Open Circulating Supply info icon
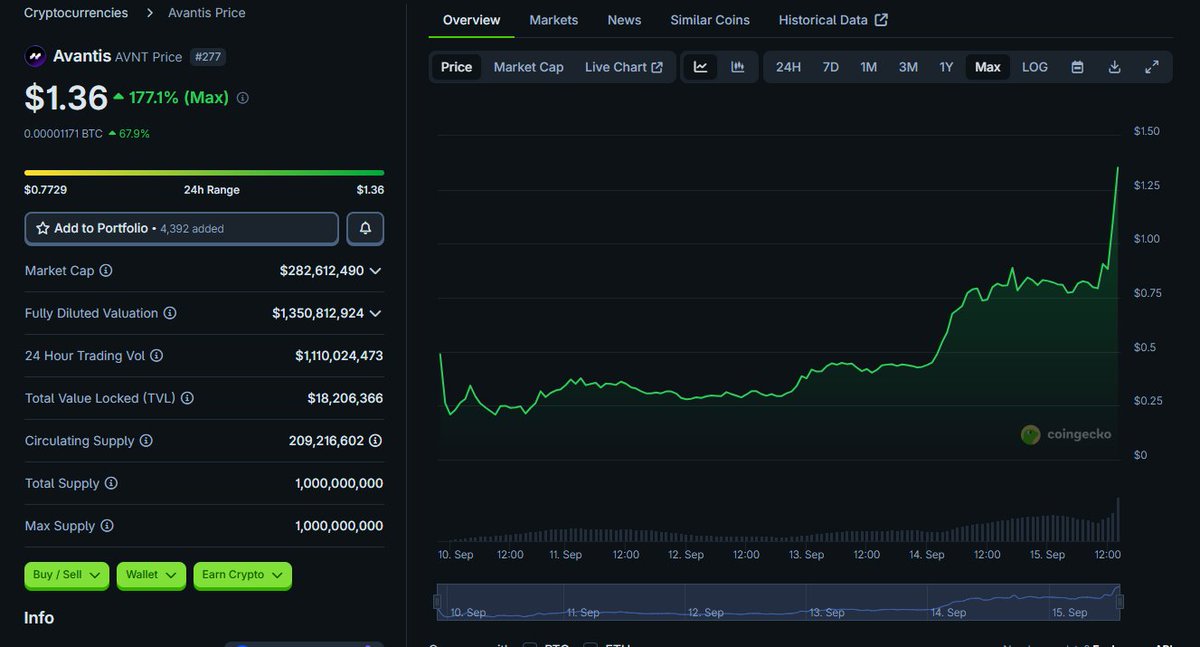This screenshot has height=647, width=1200. pyautogui.click(x=146, y=441)
